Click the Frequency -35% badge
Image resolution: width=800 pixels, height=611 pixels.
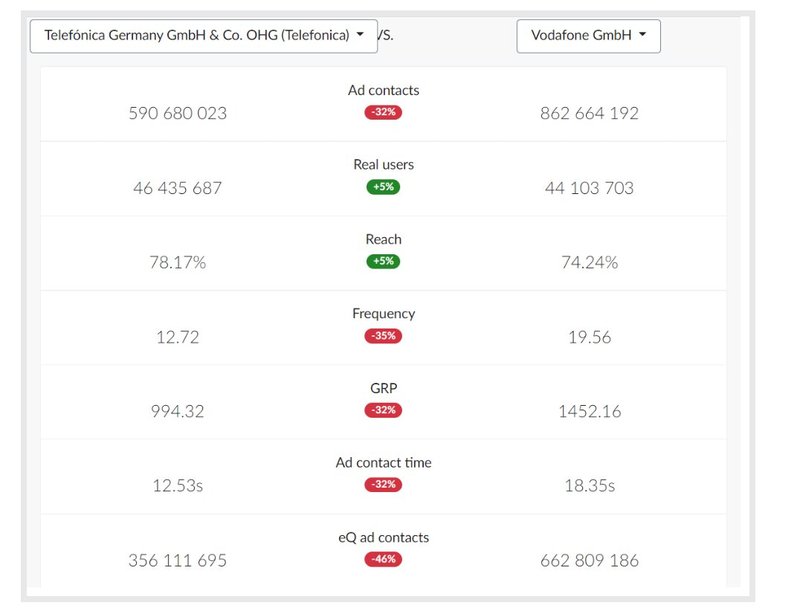coord(383,336)
